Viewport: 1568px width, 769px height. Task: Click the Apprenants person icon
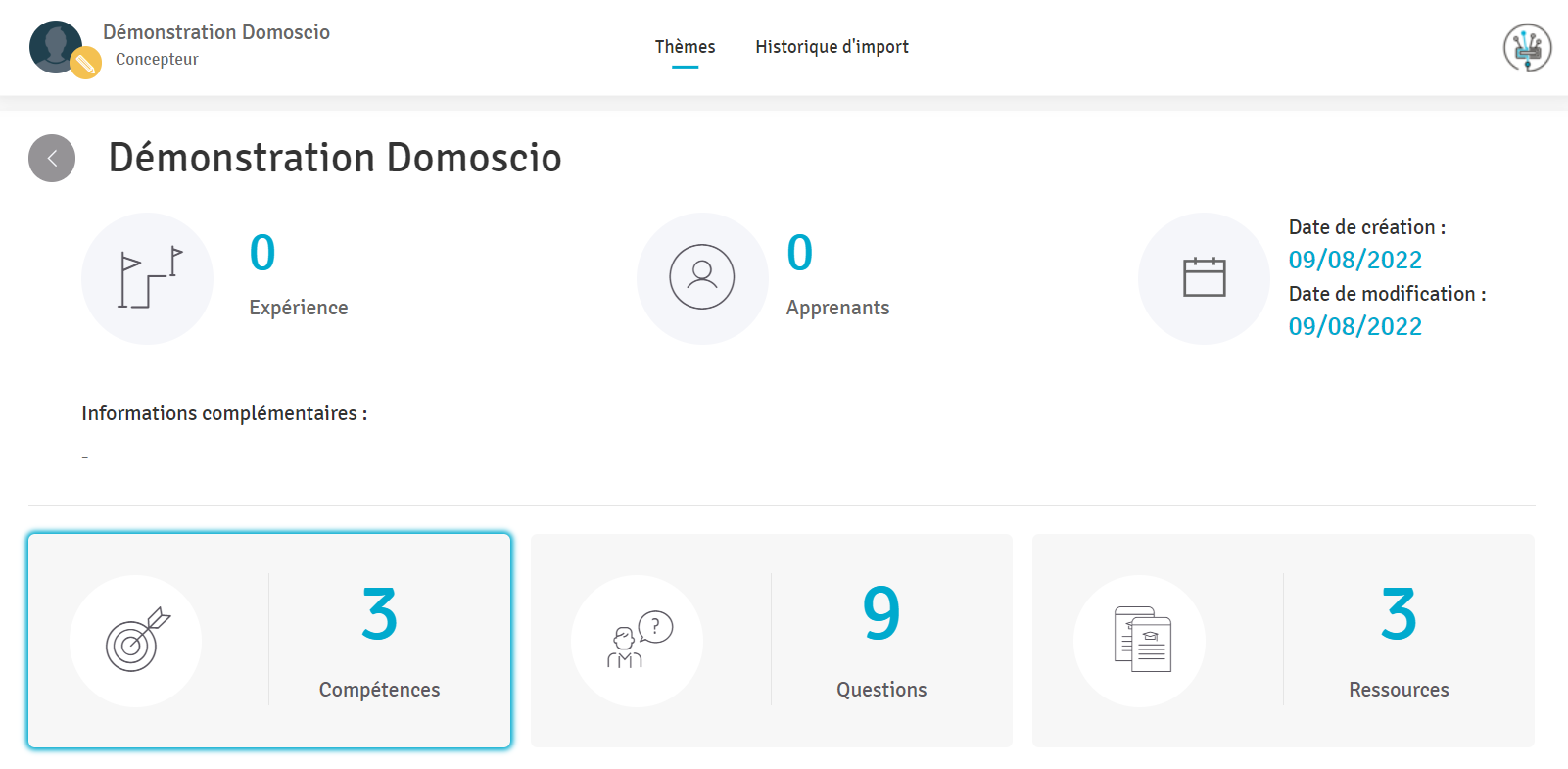point(701,277)
